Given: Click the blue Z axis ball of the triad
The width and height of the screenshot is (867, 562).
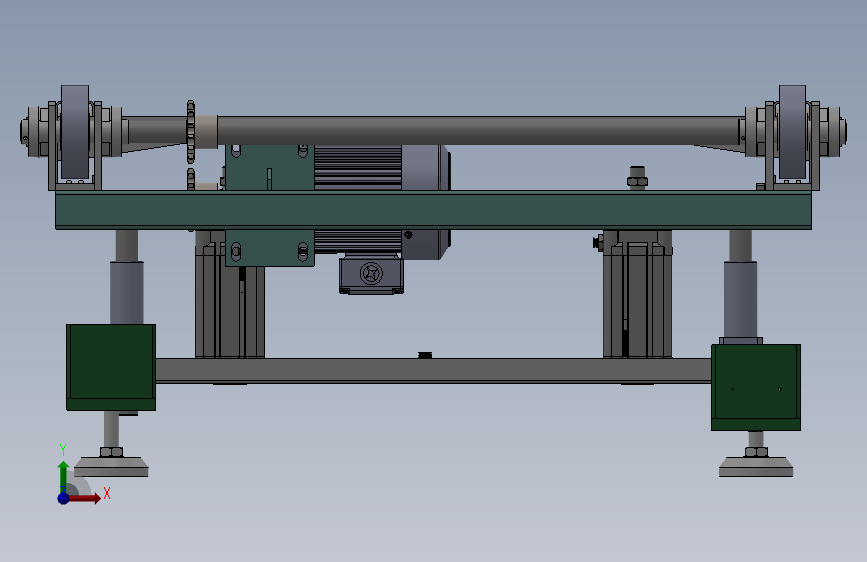Looking at the screenshot, I should coord(64,498).
